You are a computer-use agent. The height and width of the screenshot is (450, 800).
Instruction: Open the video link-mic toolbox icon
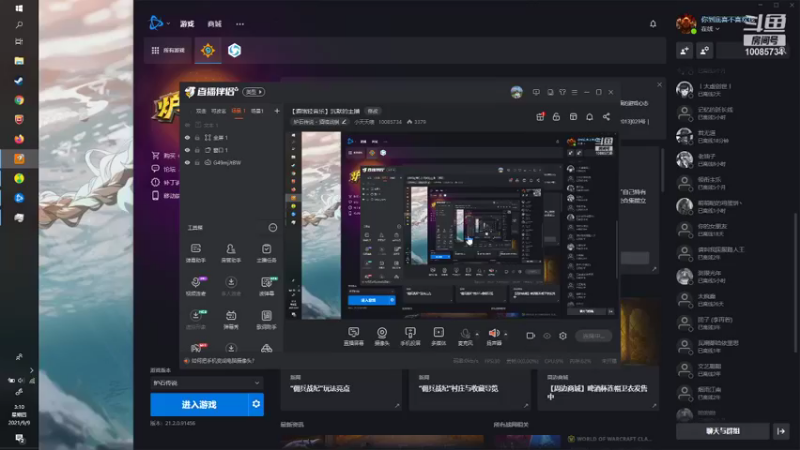click(x=196, y=286)
